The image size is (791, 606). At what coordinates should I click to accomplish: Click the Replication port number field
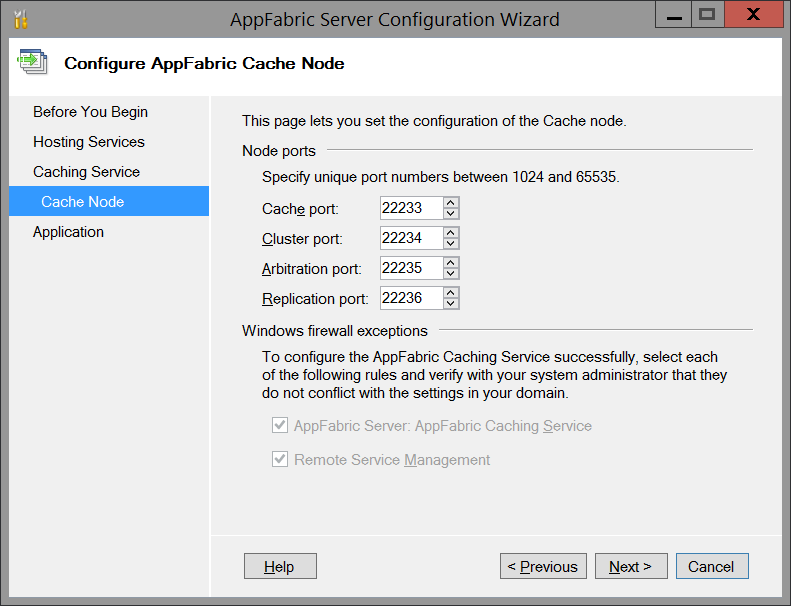tap(411, 298)
